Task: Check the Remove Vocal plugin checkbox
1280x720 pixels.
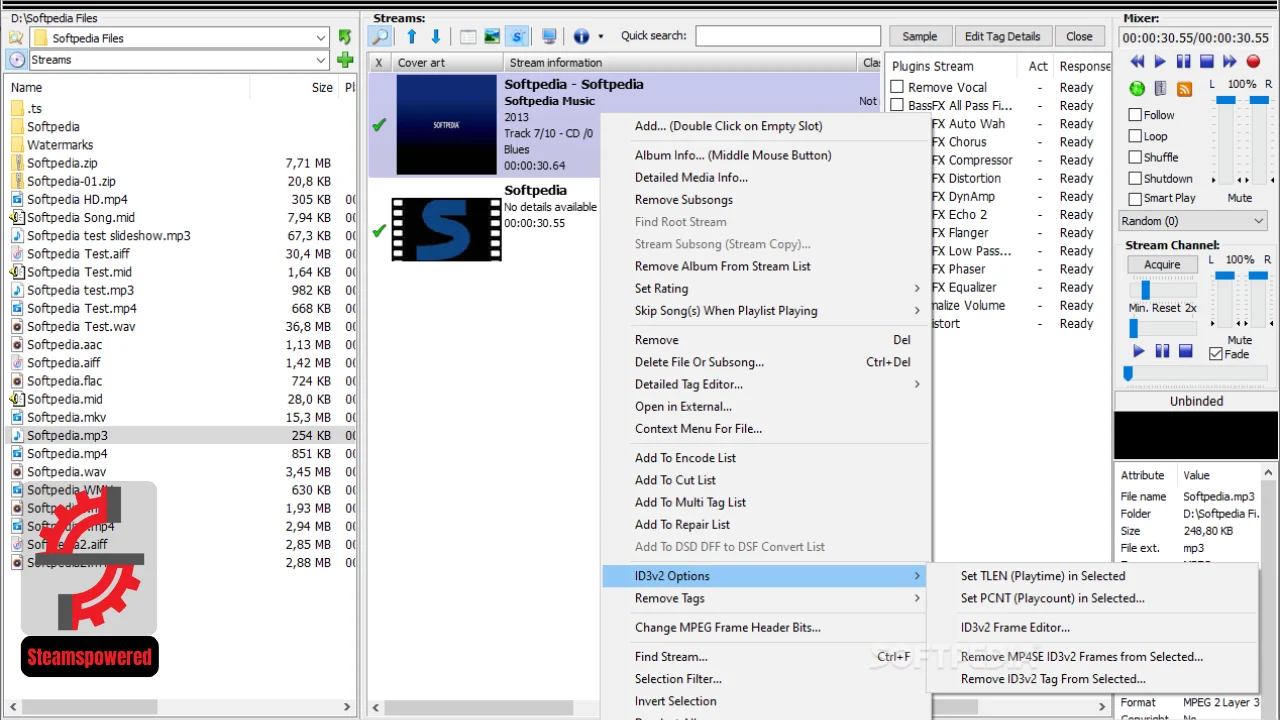Action: pyautogui.click(x=897, y=87)
